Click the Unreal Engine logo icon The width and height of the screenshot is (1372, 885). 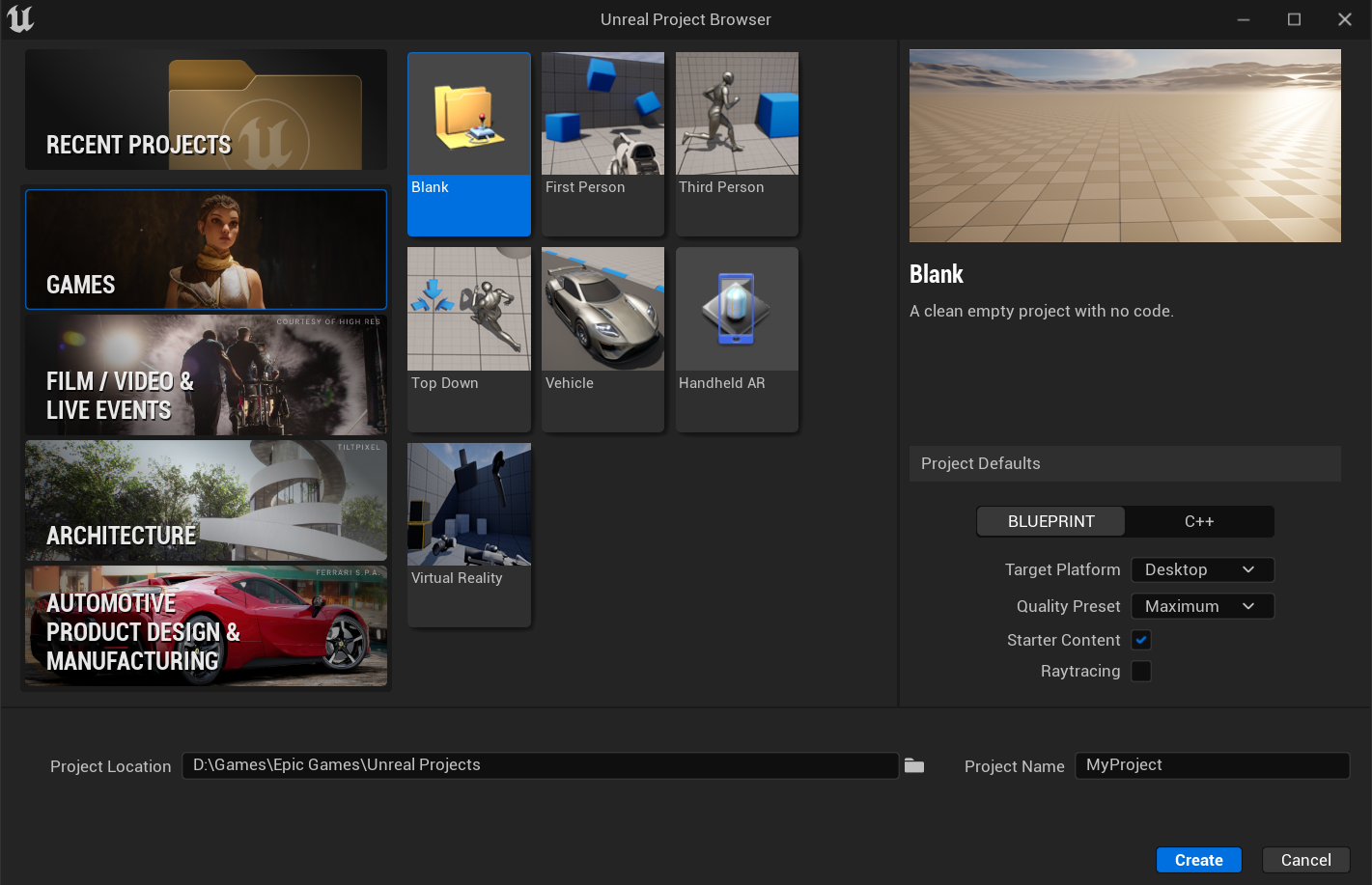[20, 19]
